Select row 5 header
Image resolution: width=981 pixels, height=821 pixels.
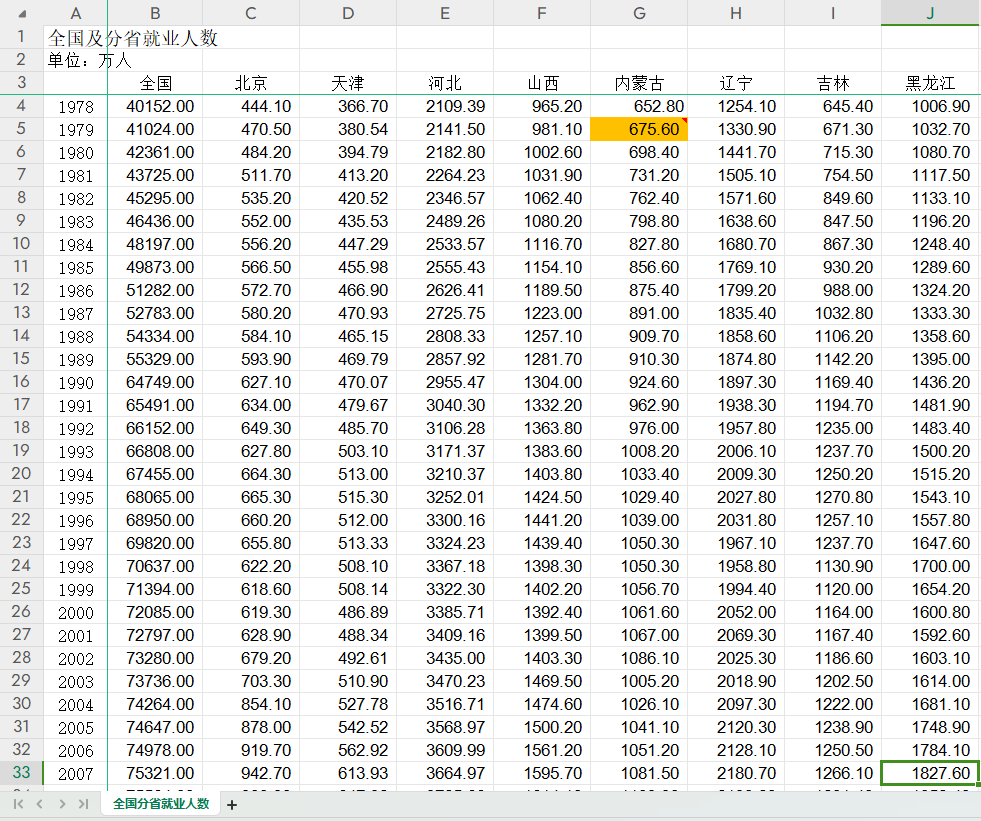pos(21,129)
